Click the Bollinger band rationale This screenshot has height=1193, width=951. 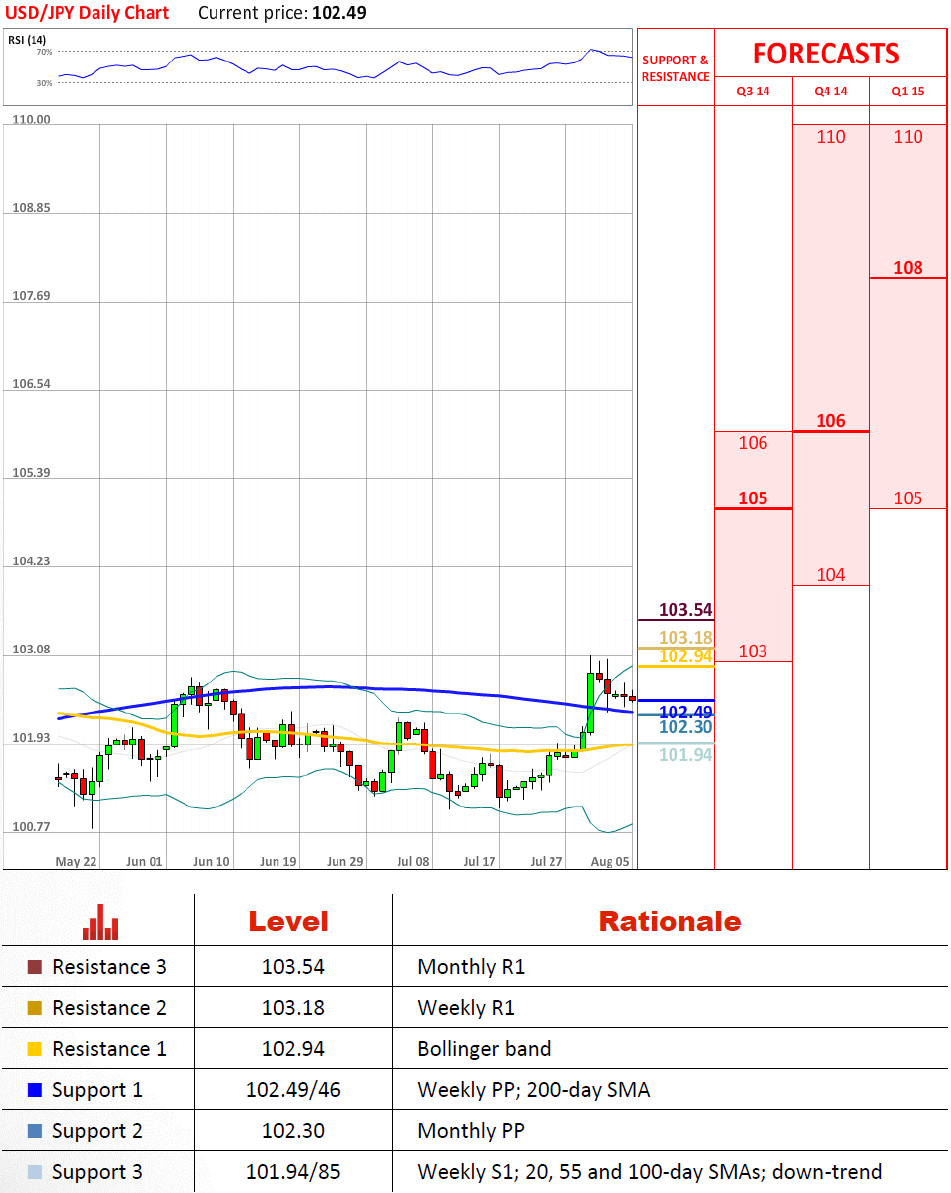coord(484,1049)
